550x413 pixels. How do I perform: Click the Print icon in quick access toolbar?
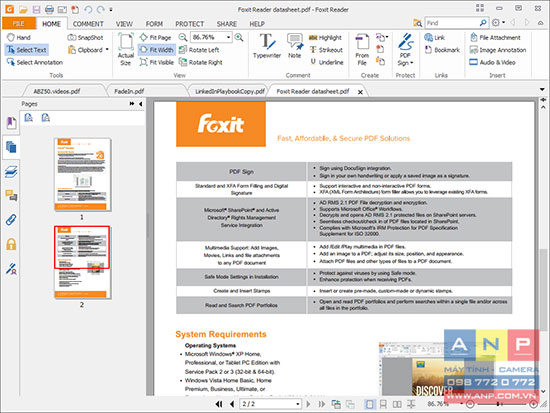tap(49, 9)
